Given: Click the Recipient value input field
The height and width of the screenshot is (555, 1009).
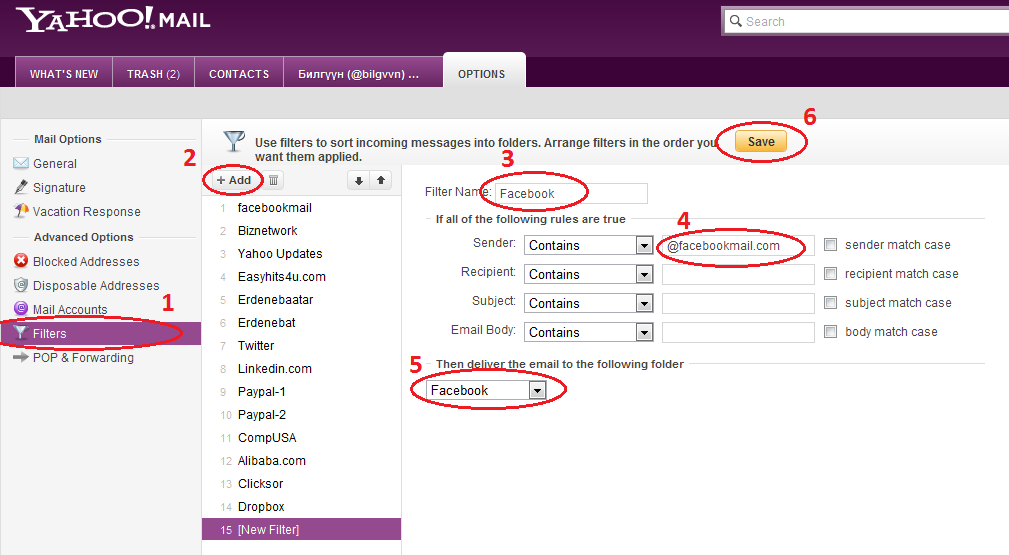Looking at the screenshot, I should [x=738, y=274].
